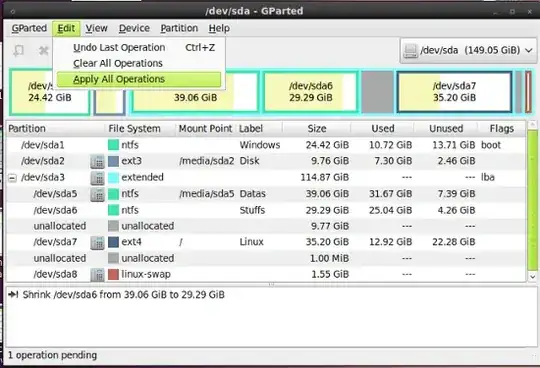Click the pending Shrink operation icon
Viewport: 540px width, 368px height.
coord(13,295)
